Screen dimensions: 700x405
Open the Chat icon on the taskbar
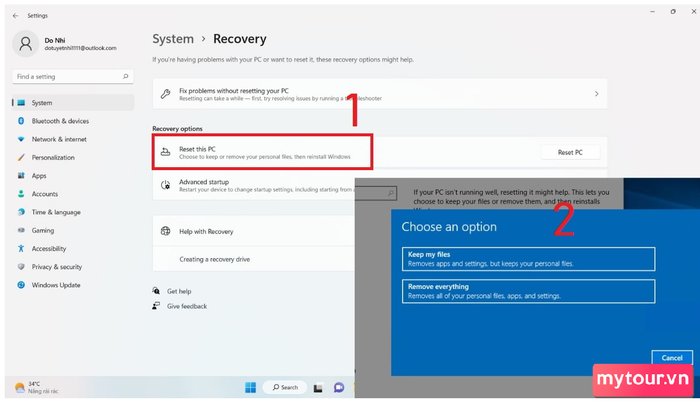pos(339,388)
